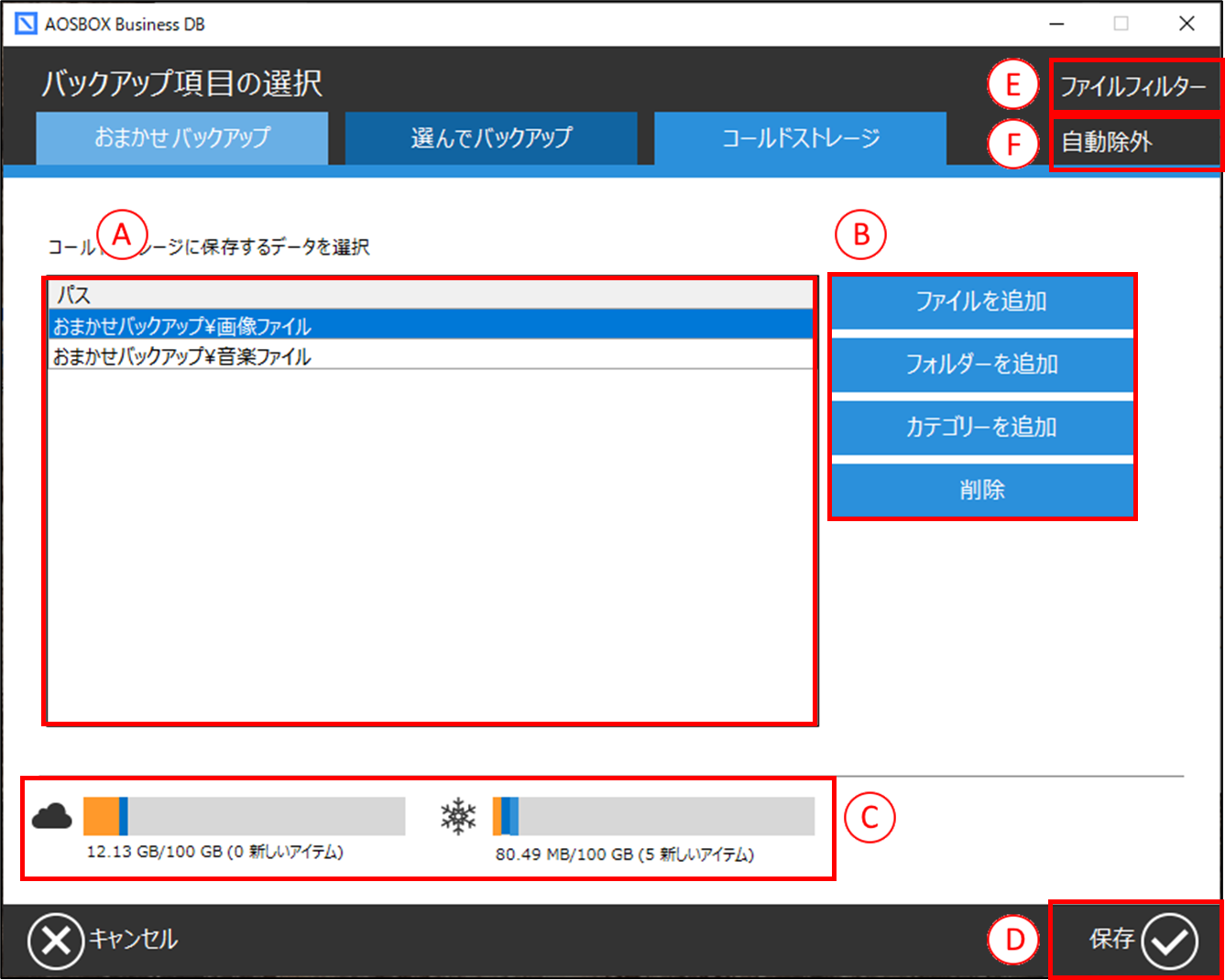The height and width of the screenshot is (980, 1225).
Task: Click the cancel X circle icon
Action: (x=56, y=942)
